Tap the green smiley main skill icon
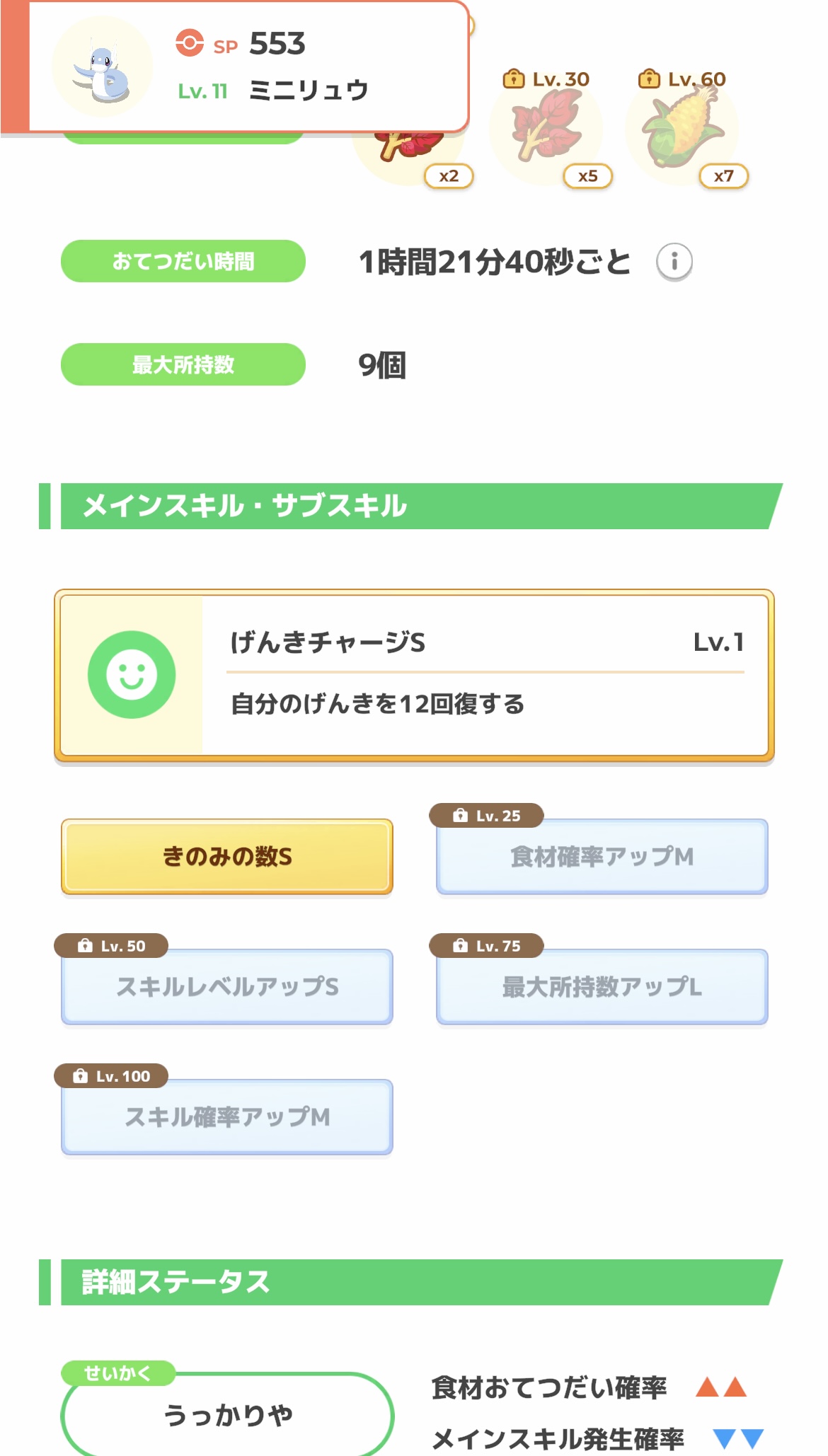The image size is (828, 1456). click(x=132, y=674)
